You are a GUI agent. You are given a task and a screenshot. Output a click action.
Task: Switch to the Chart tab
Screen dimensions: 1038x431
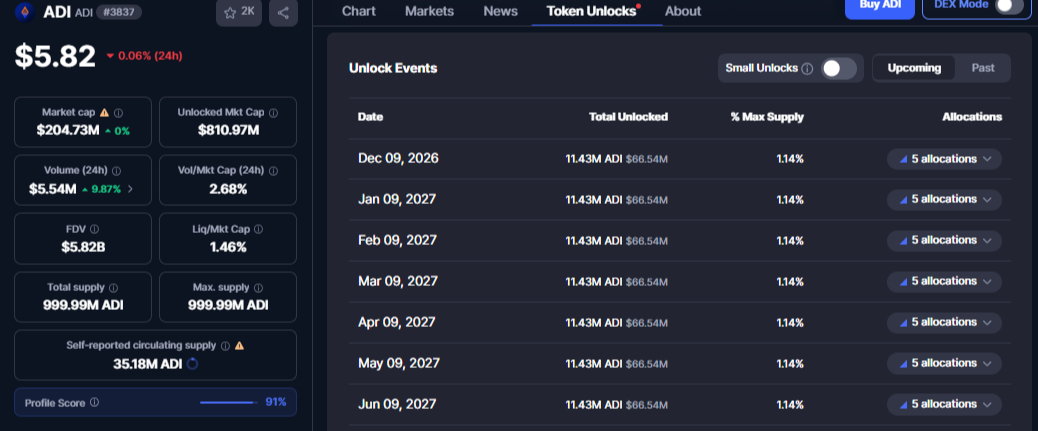359,11
